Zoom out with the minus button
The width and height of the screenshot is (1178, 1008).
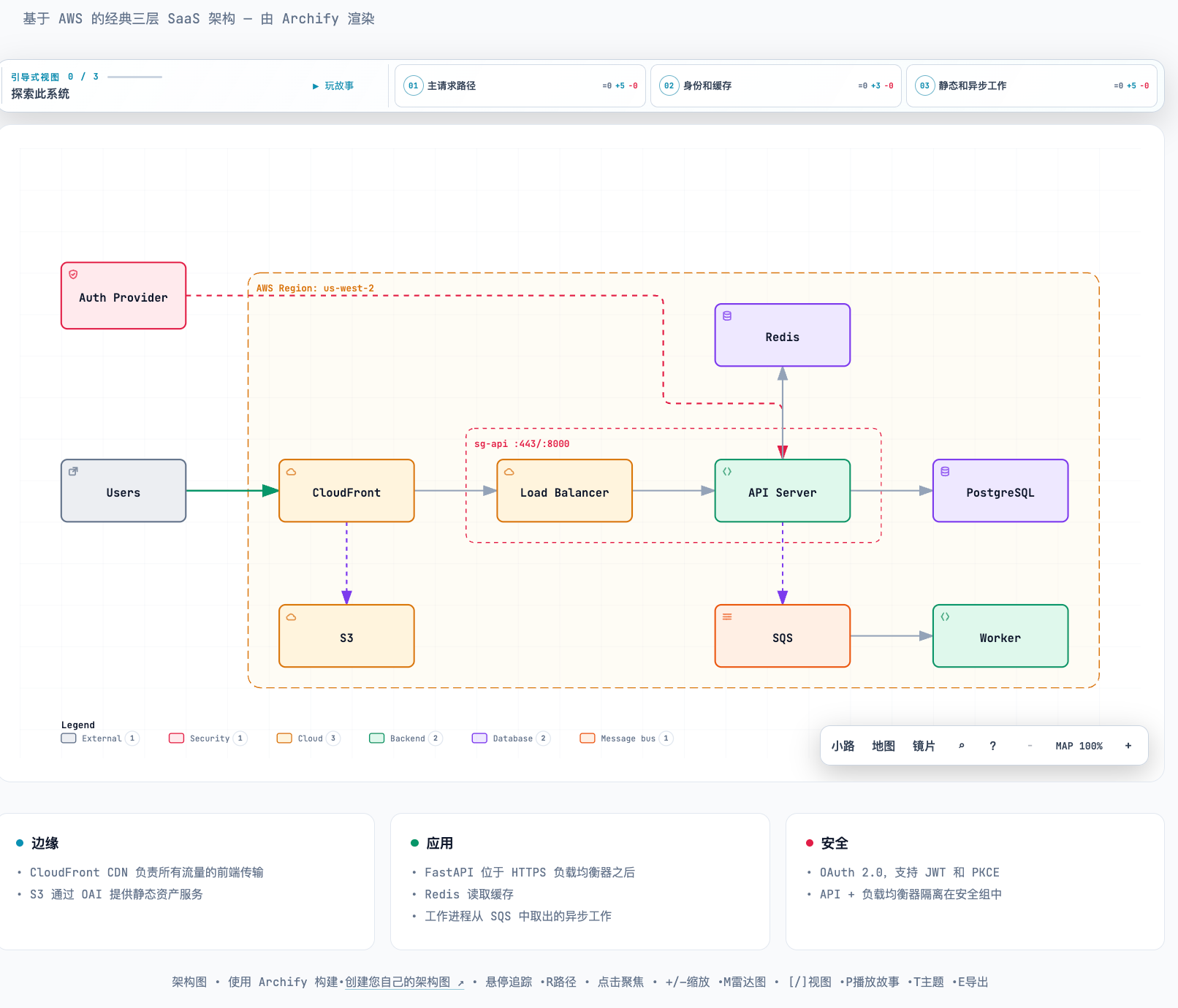point(1030,746)
